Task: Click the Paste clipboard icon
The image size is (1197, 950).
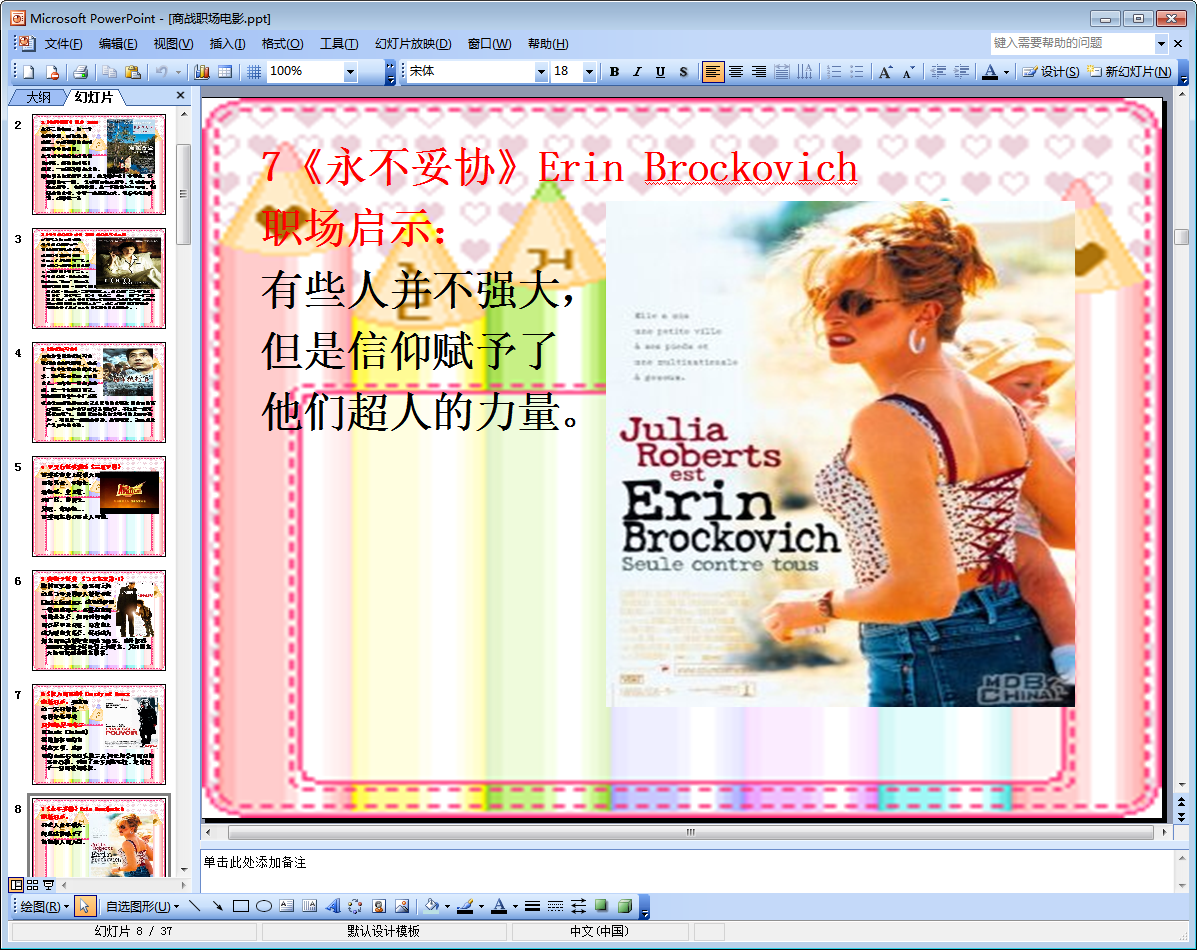Action: (133, 72)
